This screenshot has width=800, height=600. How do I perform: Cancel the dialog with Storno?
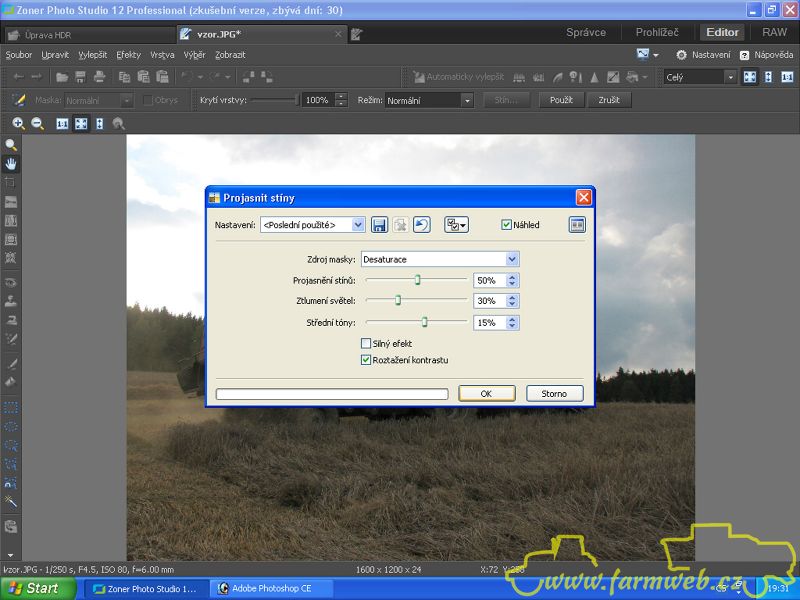(x=554, y=394)
